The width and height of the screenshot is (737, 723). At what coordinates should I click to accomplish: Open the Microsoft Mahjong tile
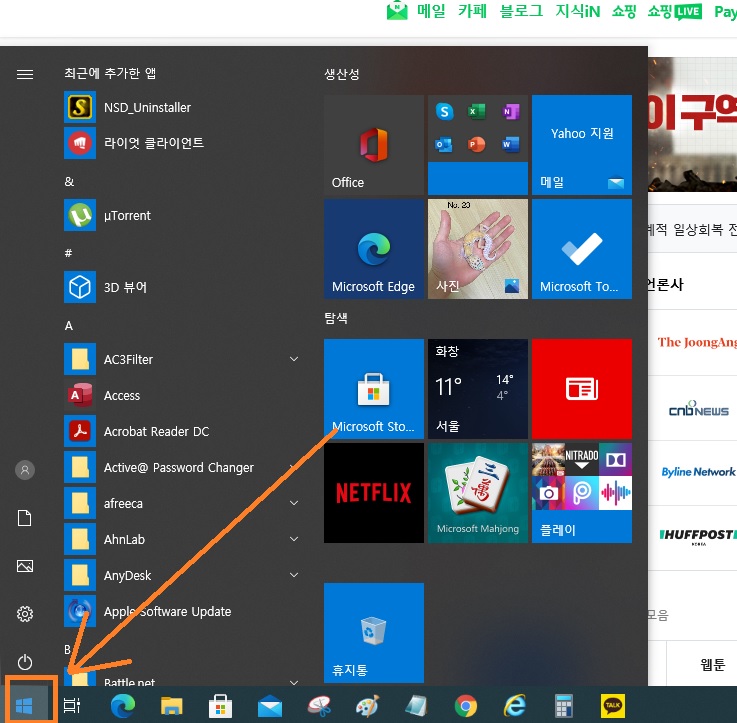coord(478,493)
